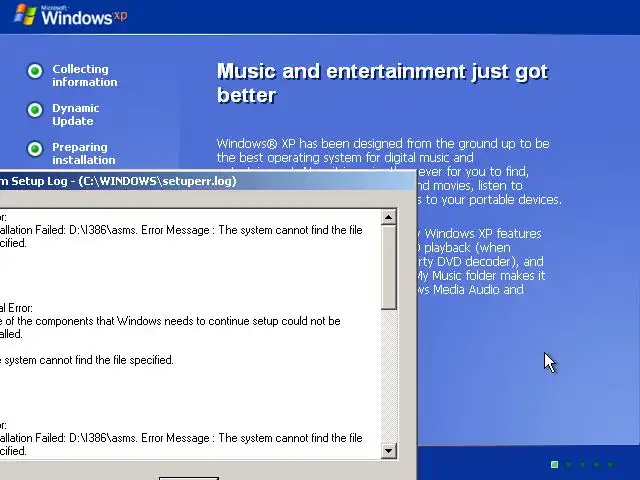The image size is (640, 480).
Task: Select the Preparing installation step indicator
Action: pyautogui.click(x=35, y=149)
